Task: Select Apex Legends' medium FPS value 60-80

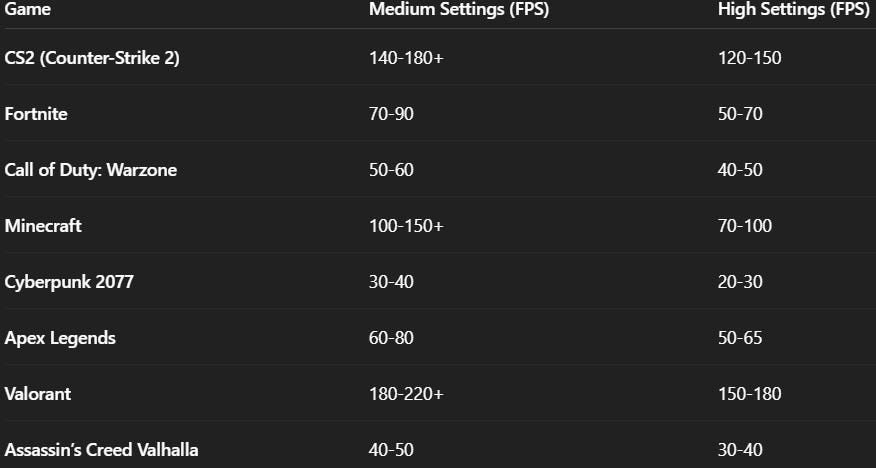Action: point(391,338)
